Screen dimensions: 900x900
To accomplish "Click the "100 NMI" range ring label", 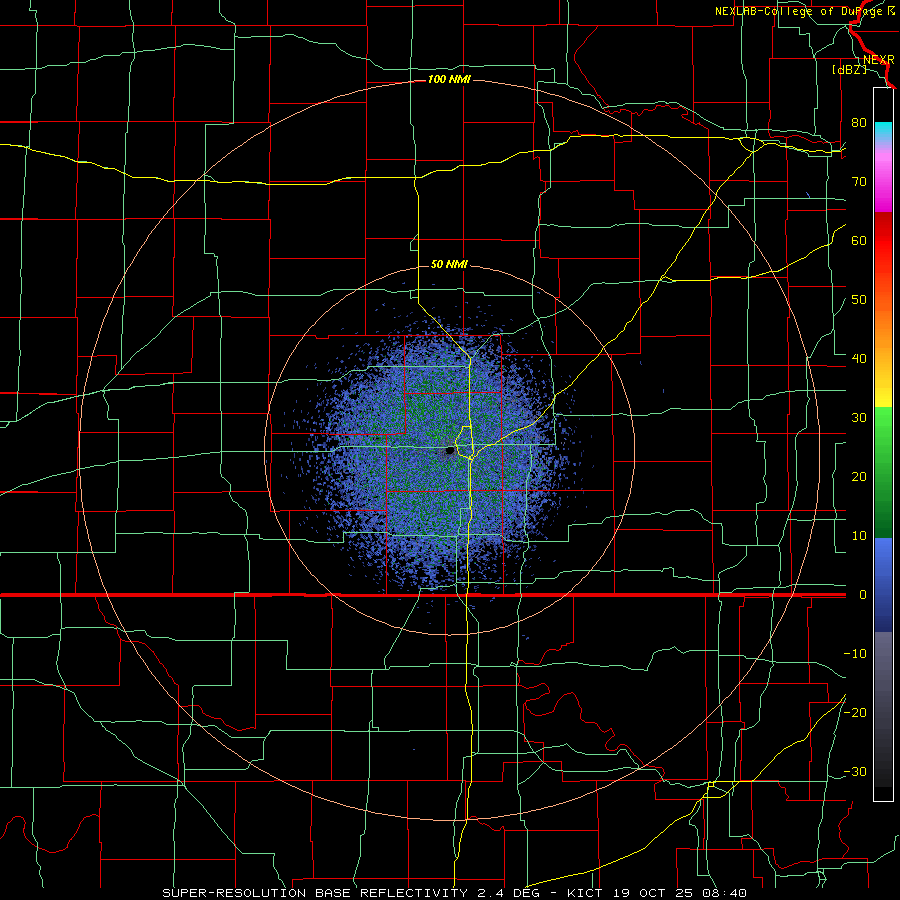I will coord(449,79).
